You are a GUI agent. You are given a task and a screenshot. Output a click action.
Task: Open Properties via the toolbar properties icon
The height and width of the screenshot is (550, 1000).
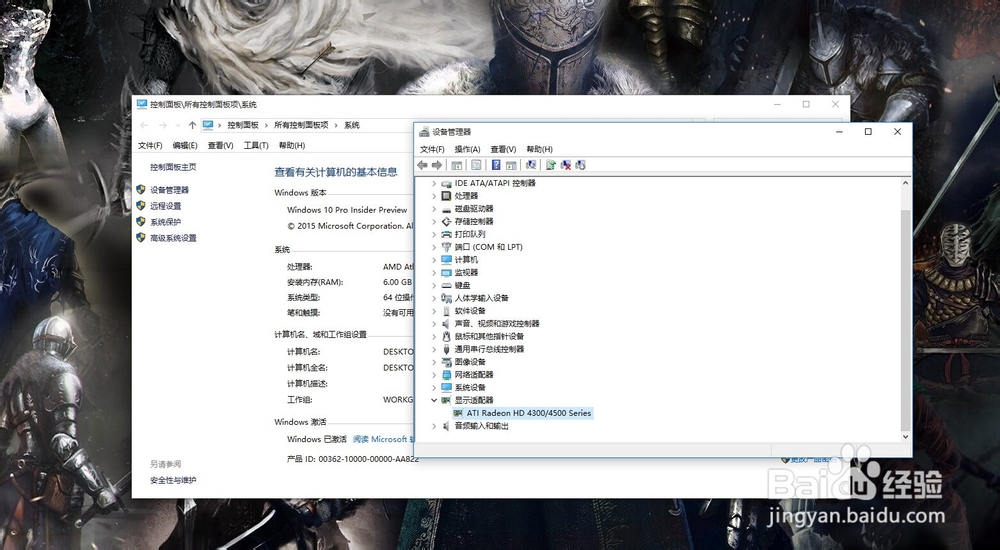(x=476, y=165)
